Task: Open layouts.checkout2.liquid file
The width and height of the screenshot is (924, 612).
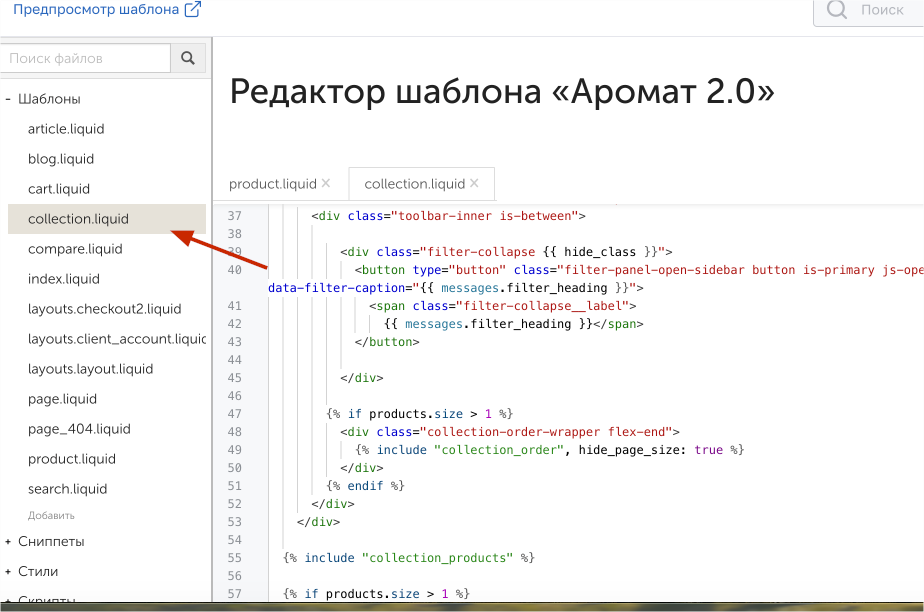Action: coord(104,309)
